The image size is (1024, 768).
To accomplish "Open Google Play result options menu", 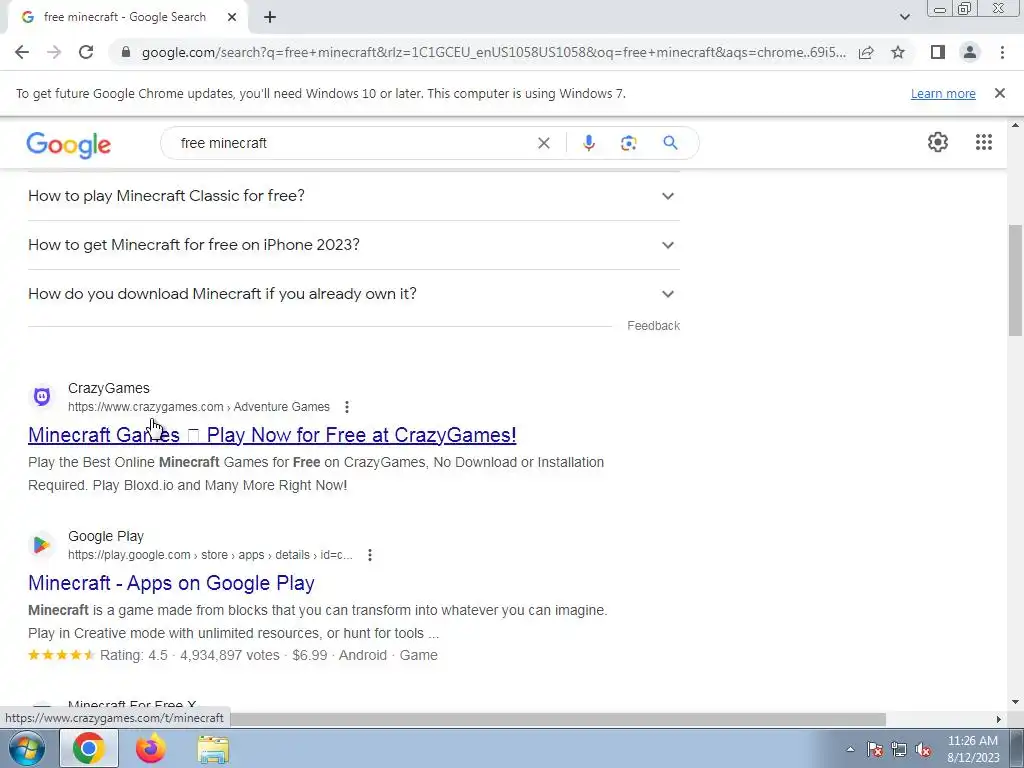I will [370, 555].
